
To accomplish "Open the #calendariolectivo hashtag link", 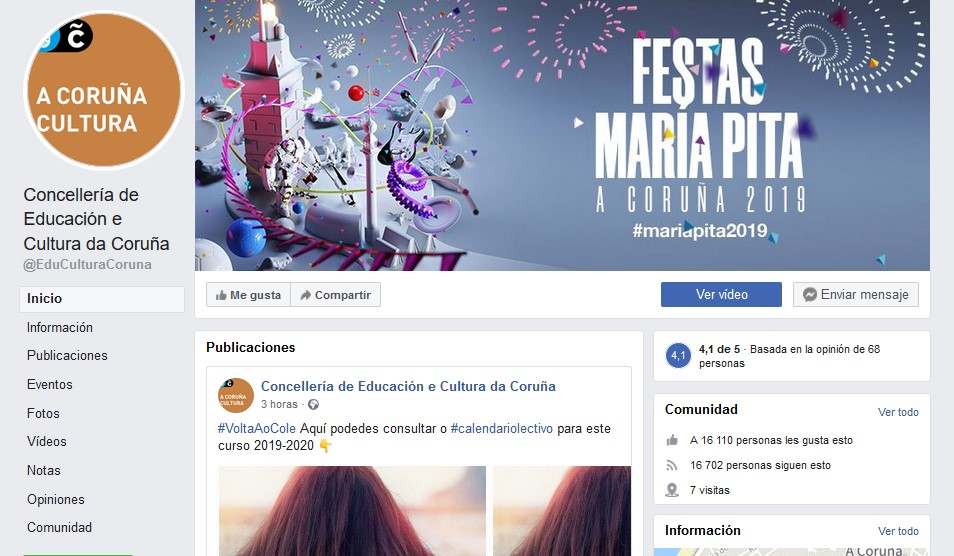I will point(501,428).
